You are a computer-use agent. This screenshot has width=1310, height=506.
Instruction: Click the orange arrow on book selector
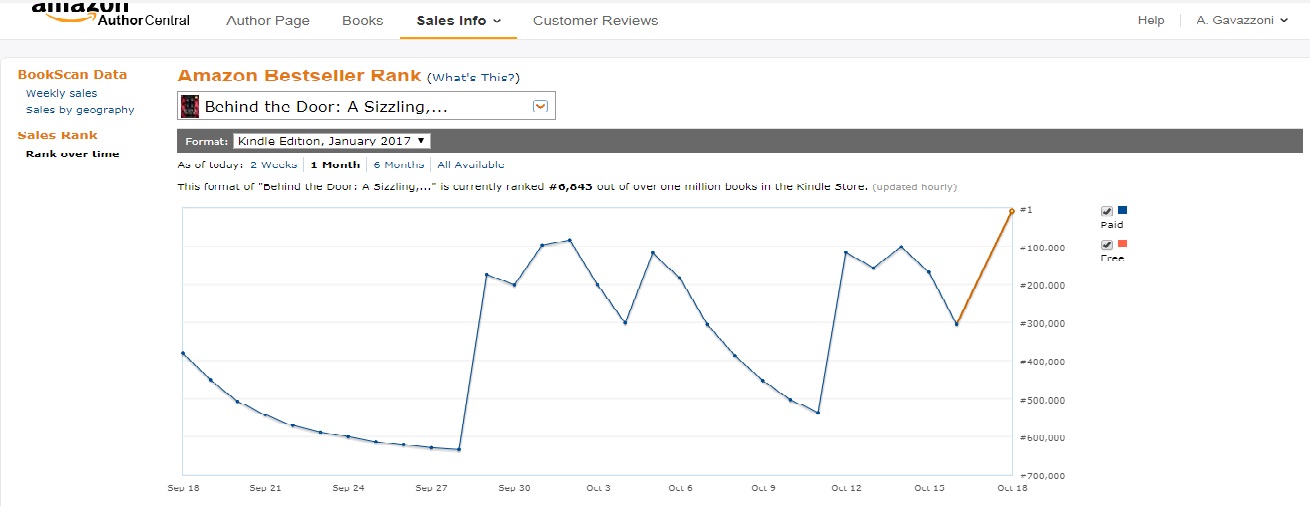[x=540, y=106]
